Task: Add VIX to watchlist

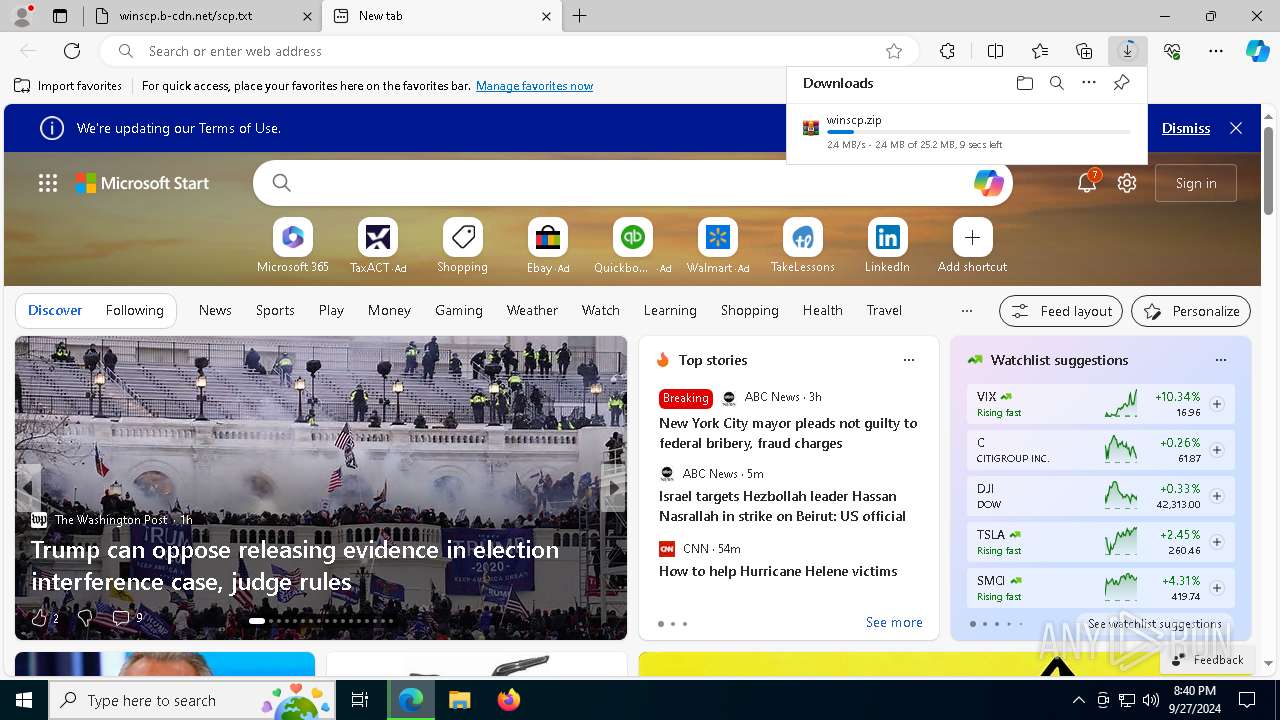Action: tap(1217, 404)
